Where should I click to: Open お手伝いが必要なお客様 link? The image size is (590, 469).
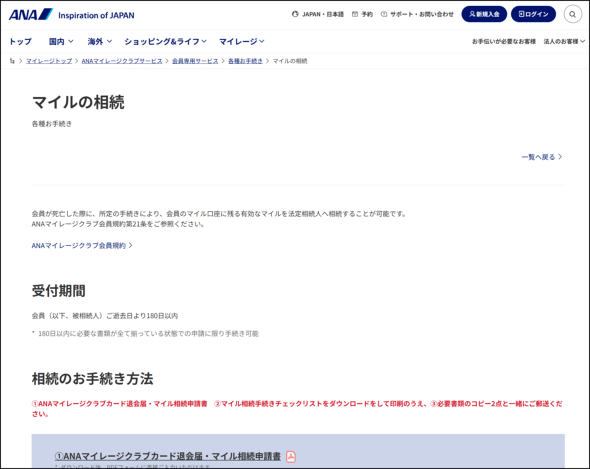coord(504,41)
